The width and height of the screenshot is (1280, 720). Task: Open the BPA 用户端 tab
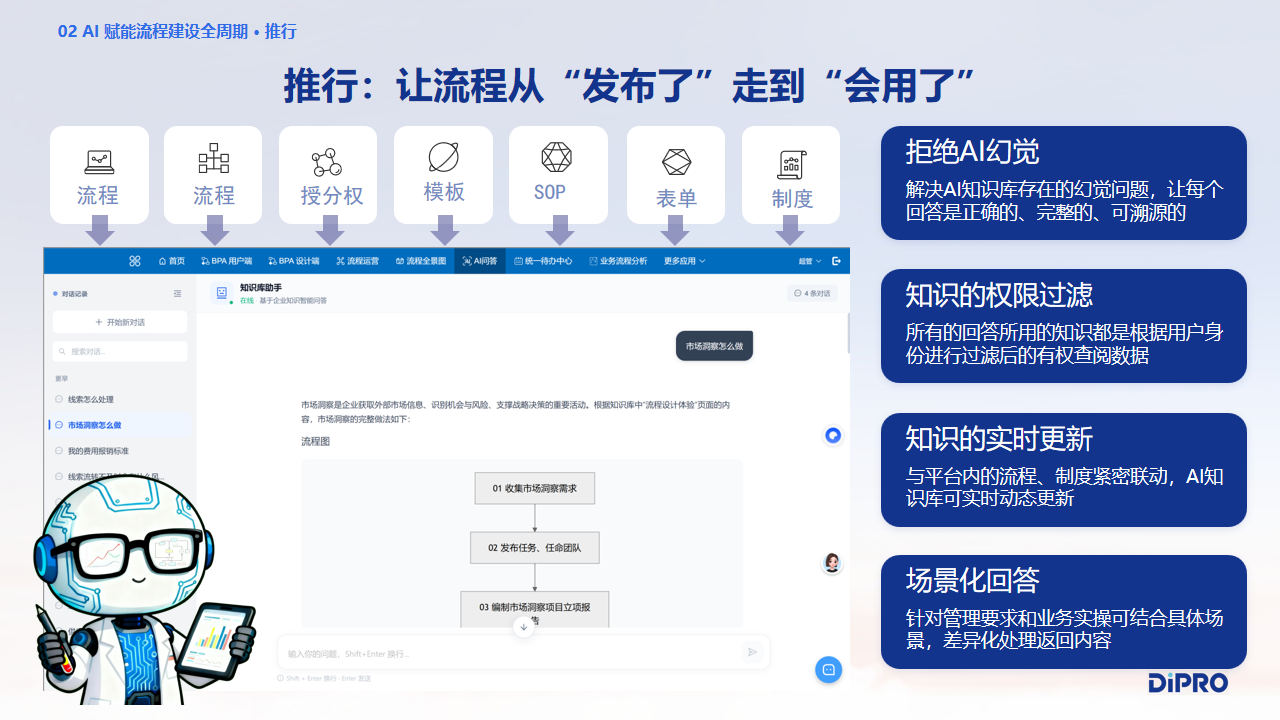(x=226, y=261)
